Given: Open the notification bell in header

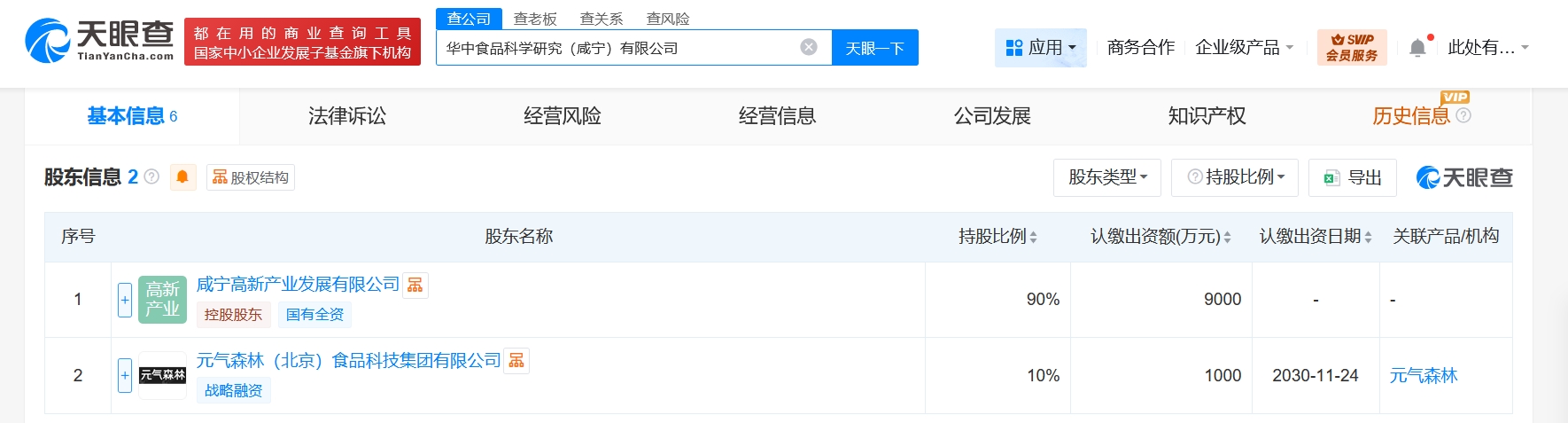Looking at the screenshot, I should 1417,48.
